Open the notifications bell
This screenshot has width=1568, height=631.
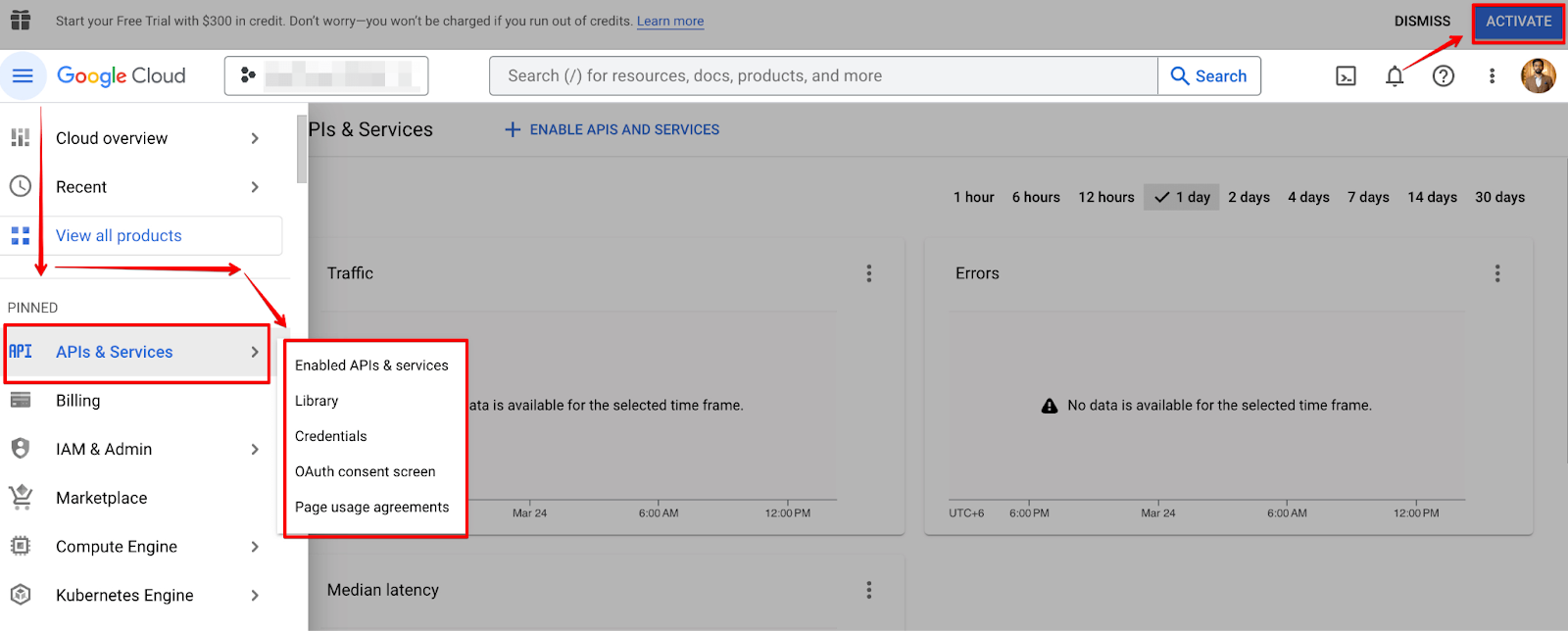tap(1395, 76)
